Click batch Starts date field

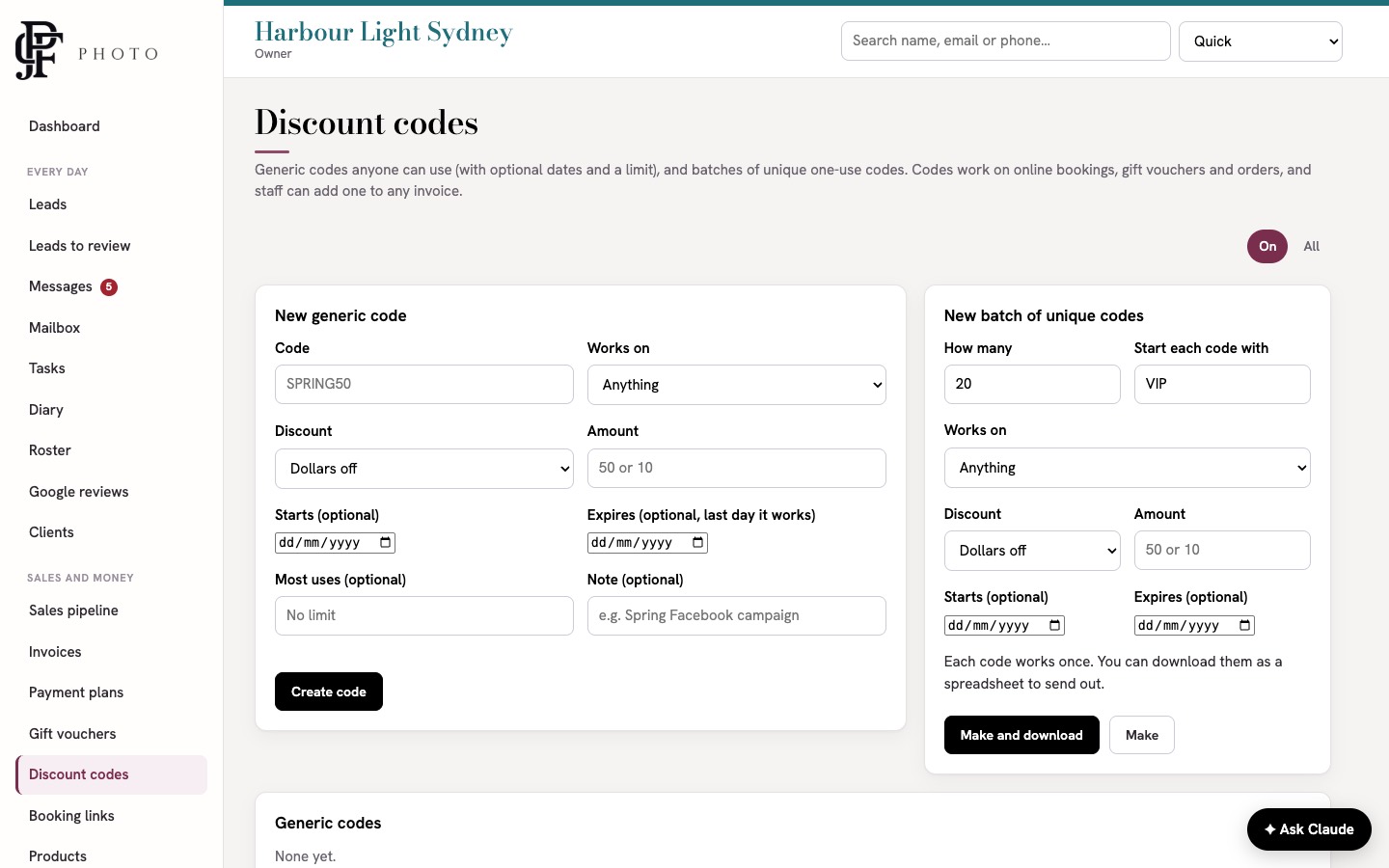click(1004, 625)
